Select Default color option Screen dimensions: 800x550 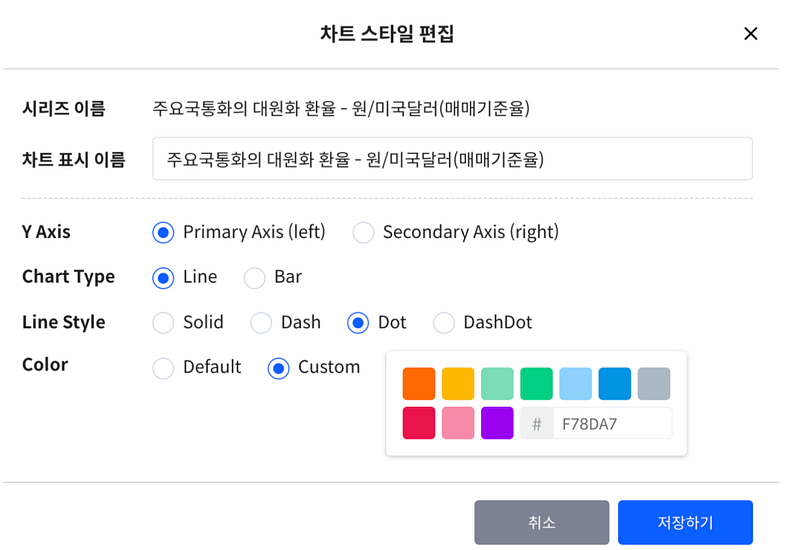click(x=163, y=368)
